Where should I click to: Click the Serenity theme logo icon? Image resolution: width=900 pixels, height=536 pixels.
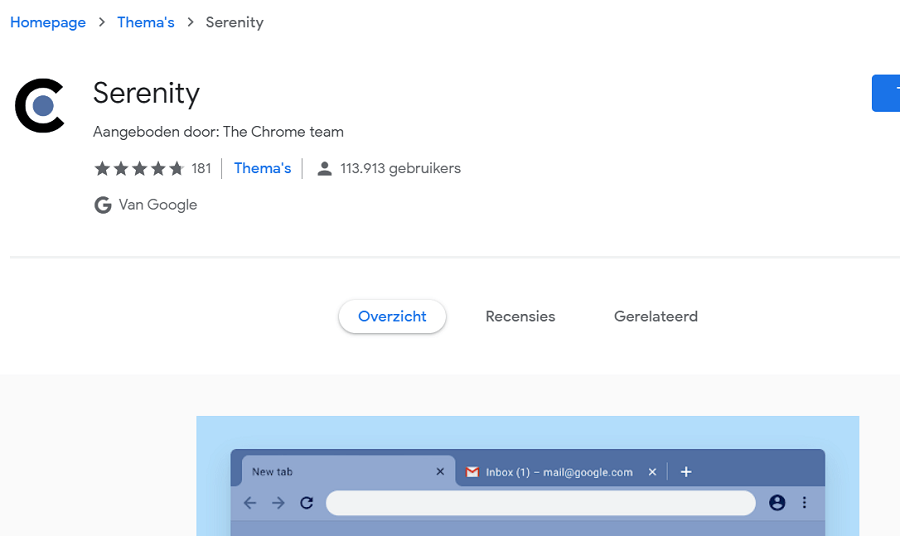[x=40, y=106]
